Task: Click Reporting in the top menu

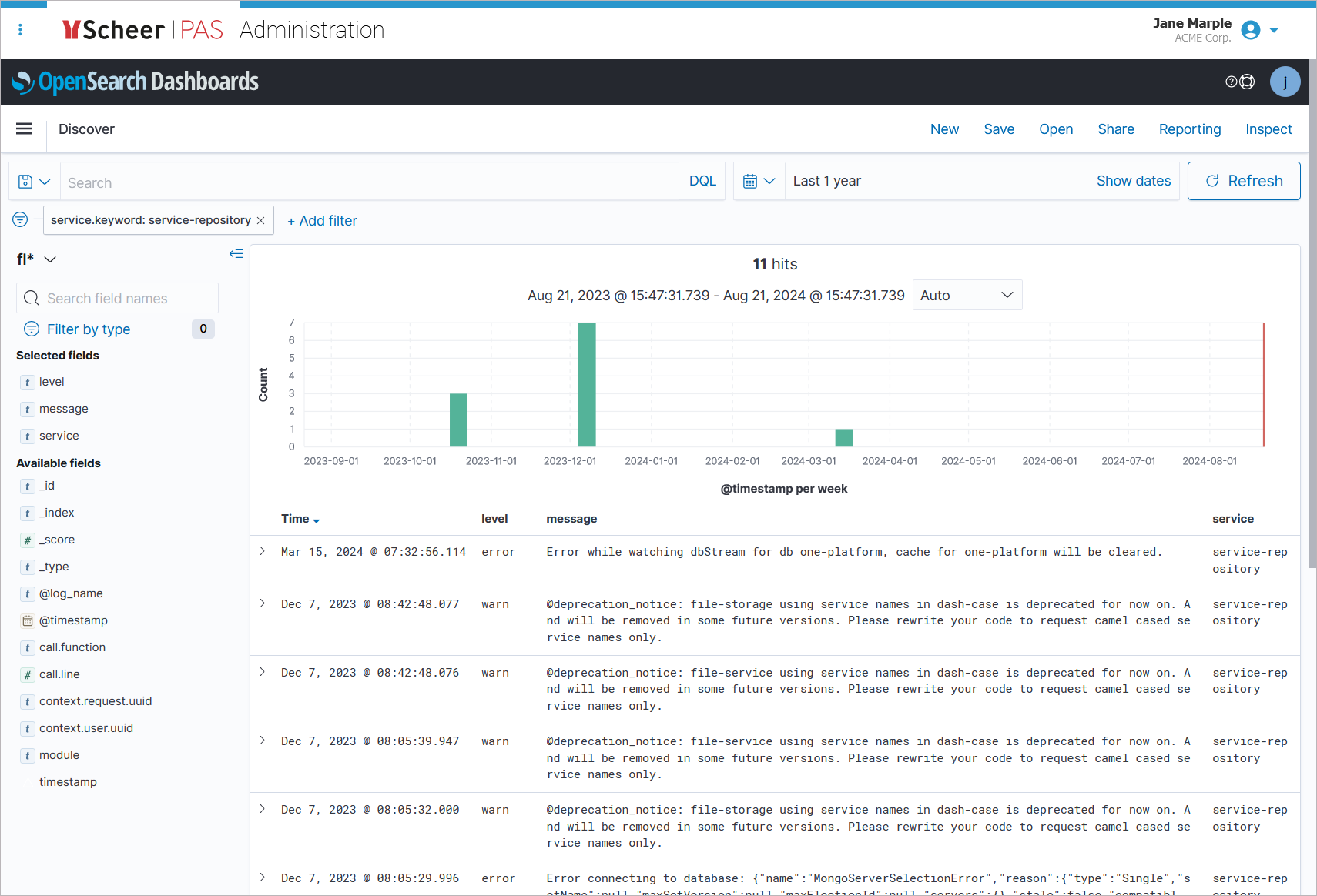Action: pyautogui.click(x=1190, y=129)
